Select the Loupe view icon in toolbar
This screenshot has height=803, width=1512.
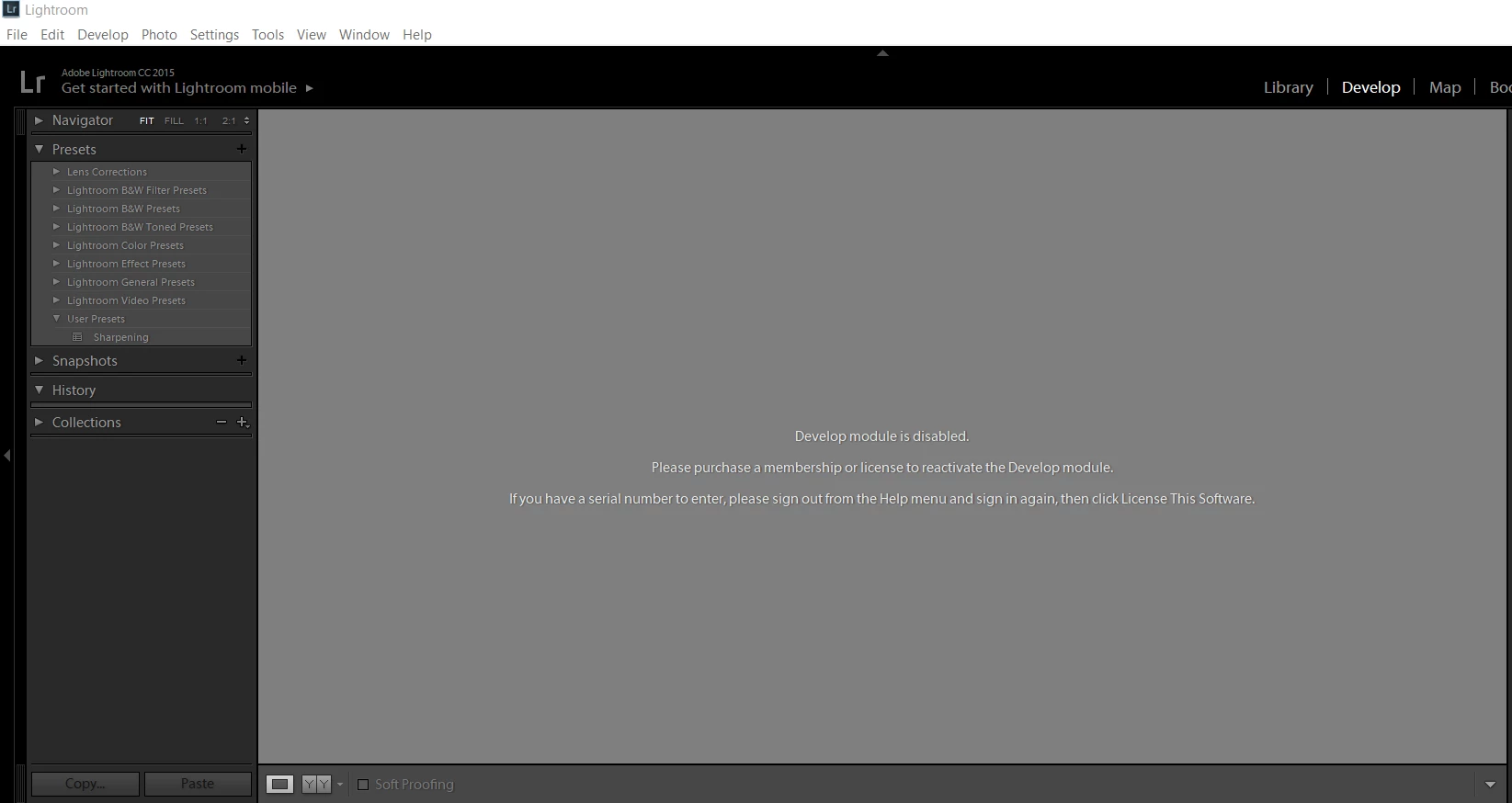[x=280, y=784]
